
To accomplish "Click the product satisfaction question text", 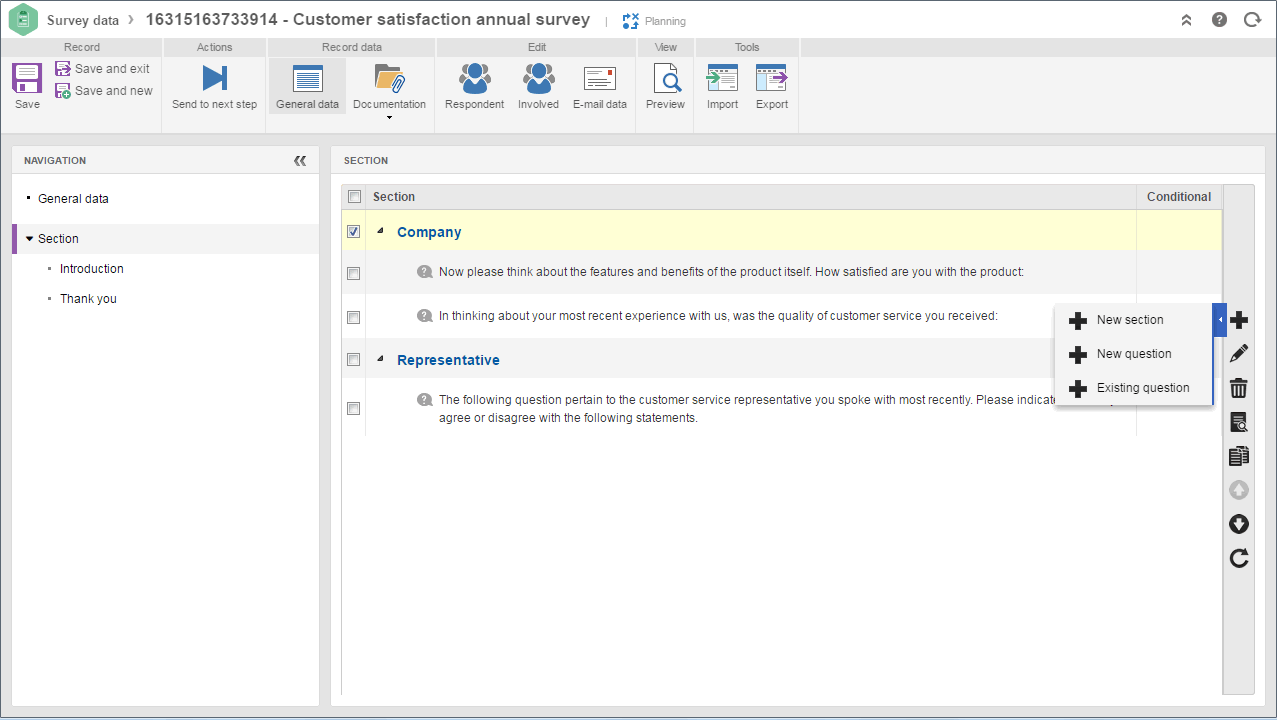I will coord(732,272).
